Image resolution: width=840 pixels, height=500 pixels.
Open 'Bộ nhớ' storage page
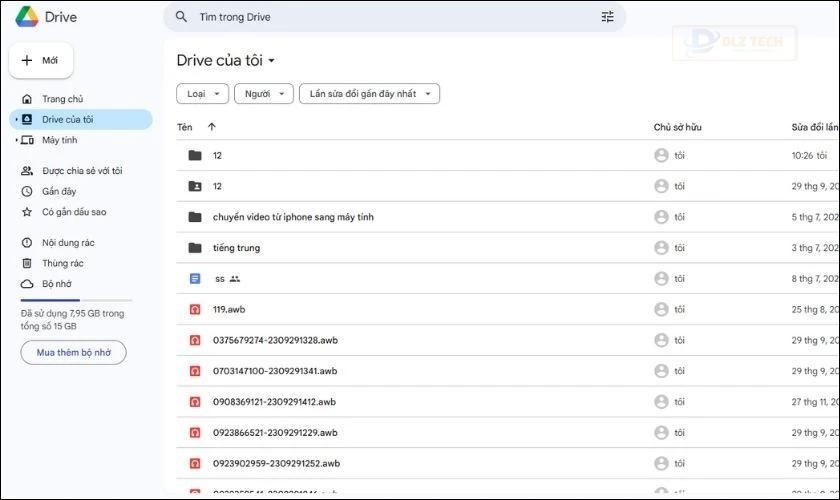click(56, 284)
